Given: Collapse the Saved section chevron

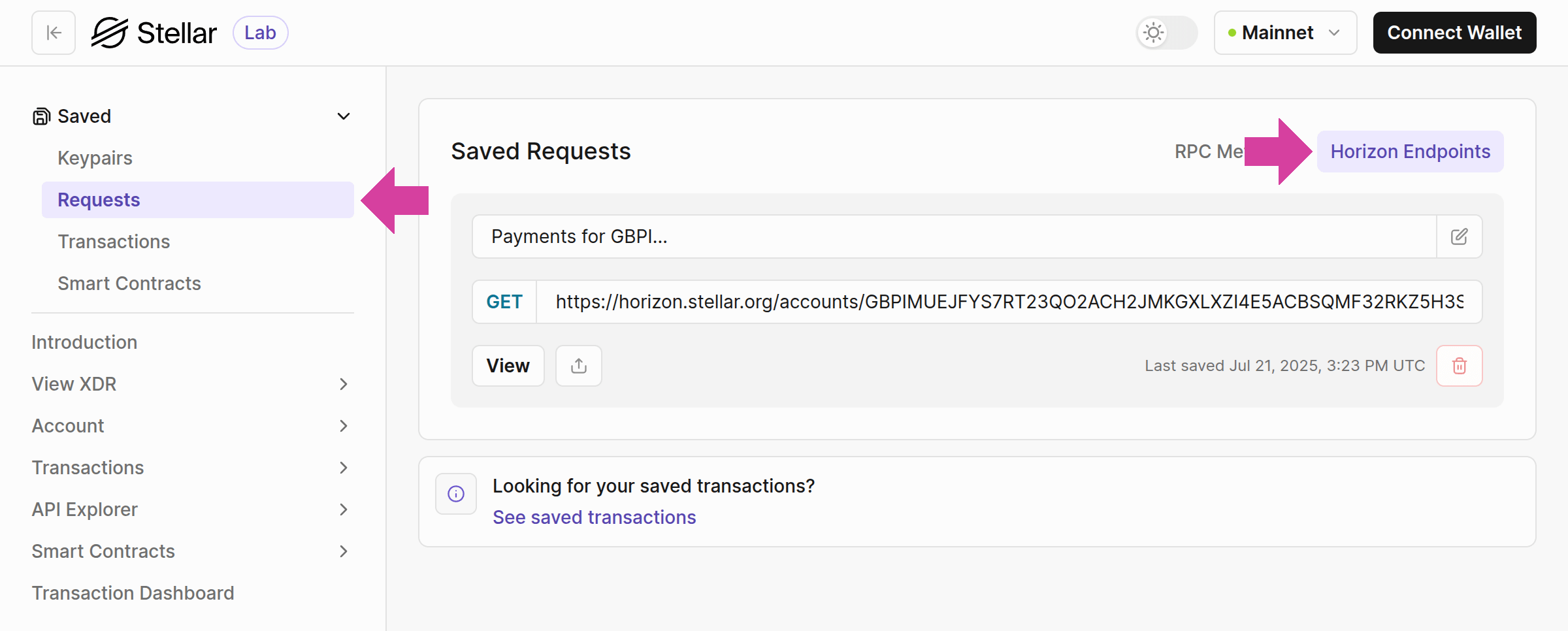Looking at the screenshot, I should [x=343, y=116].
